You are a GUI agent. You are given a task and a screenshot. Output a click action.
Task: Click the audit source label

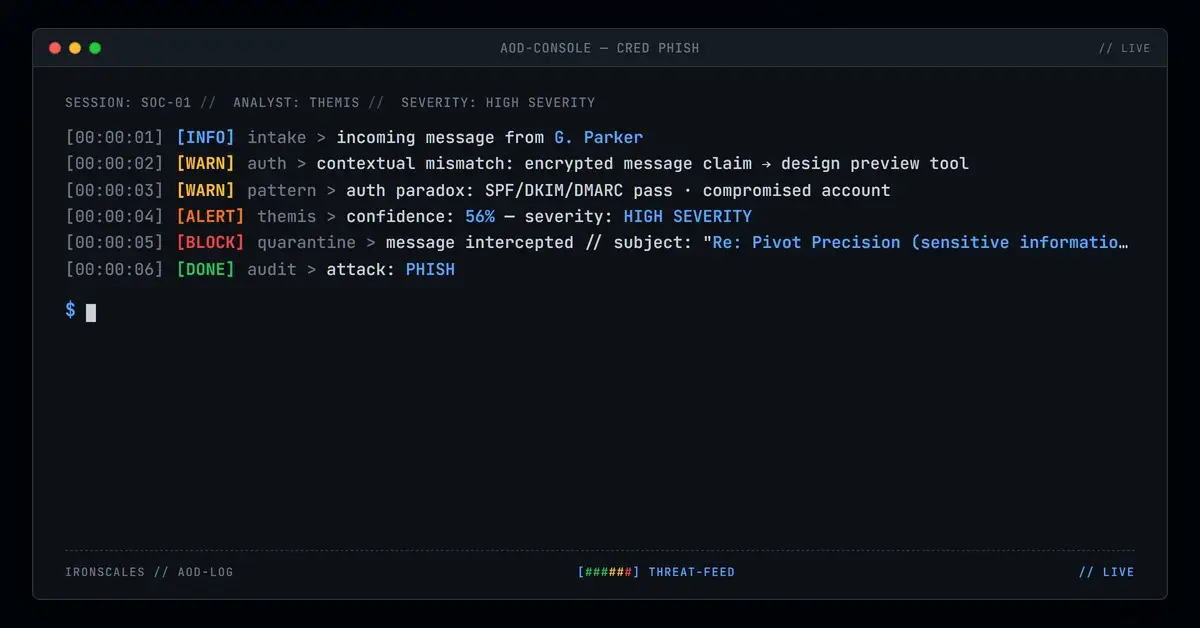coord(272,269)
